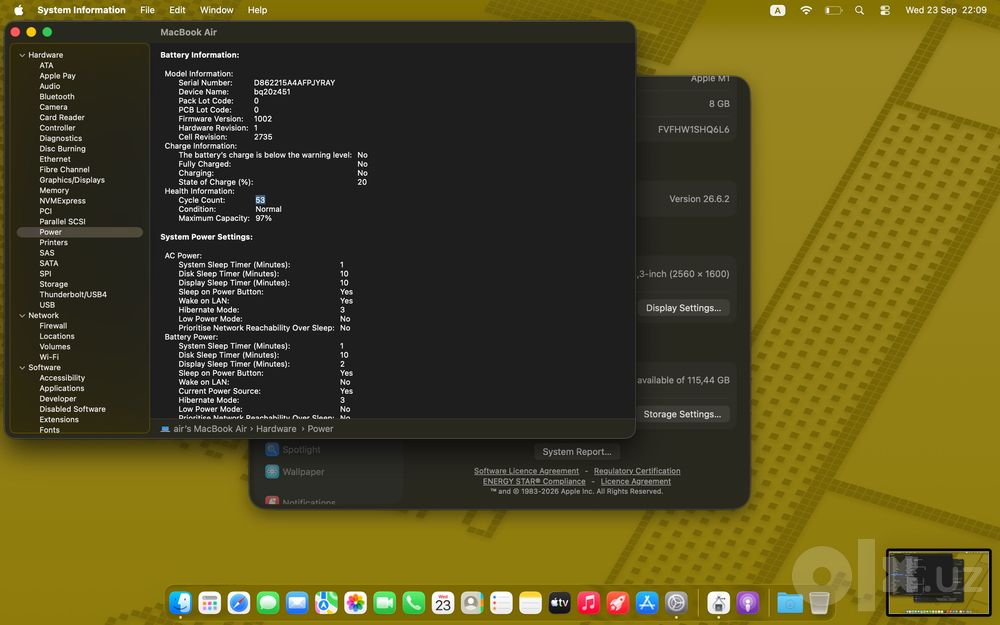The image size is (1000, 625).
Task: Open Phone app in Dock
Action: (x=414, y=602)
